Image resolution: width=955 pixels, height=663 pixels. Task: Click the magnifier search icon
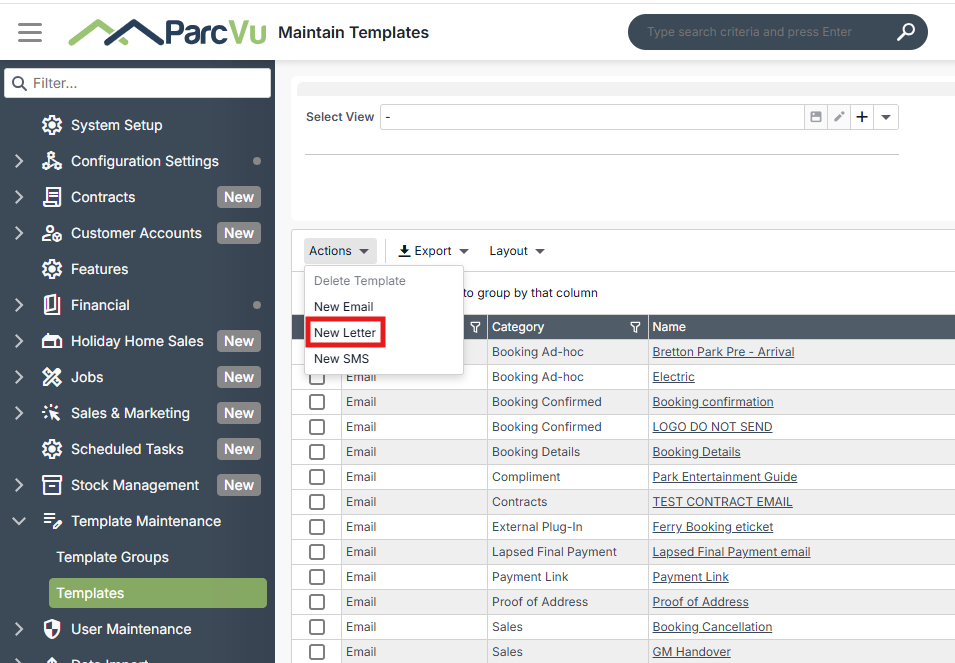[906, 32]
